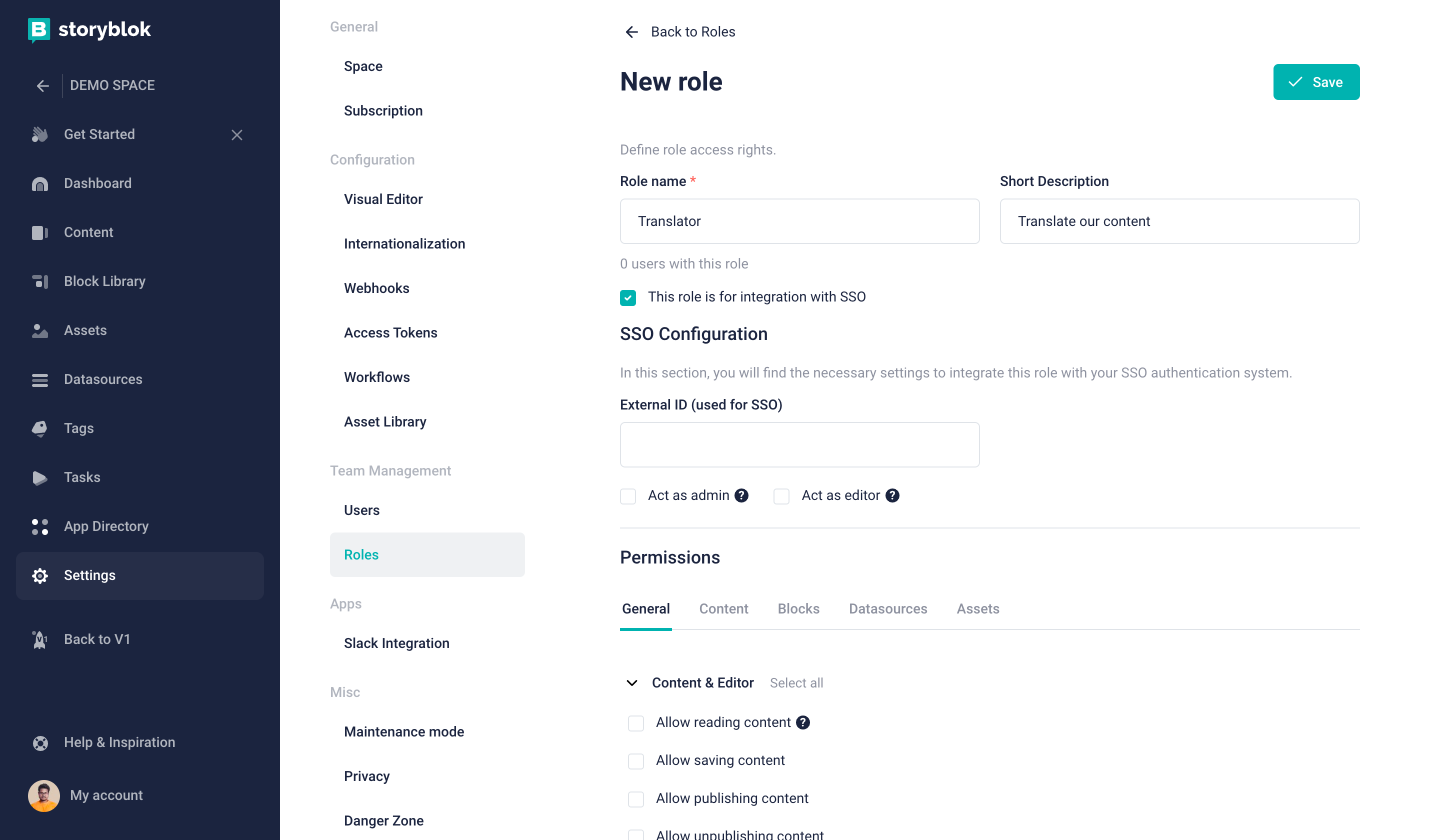Viewport: 1440px width, 840px height.
Task: Collapse the Content & Editor section
Action: (631, 683)
